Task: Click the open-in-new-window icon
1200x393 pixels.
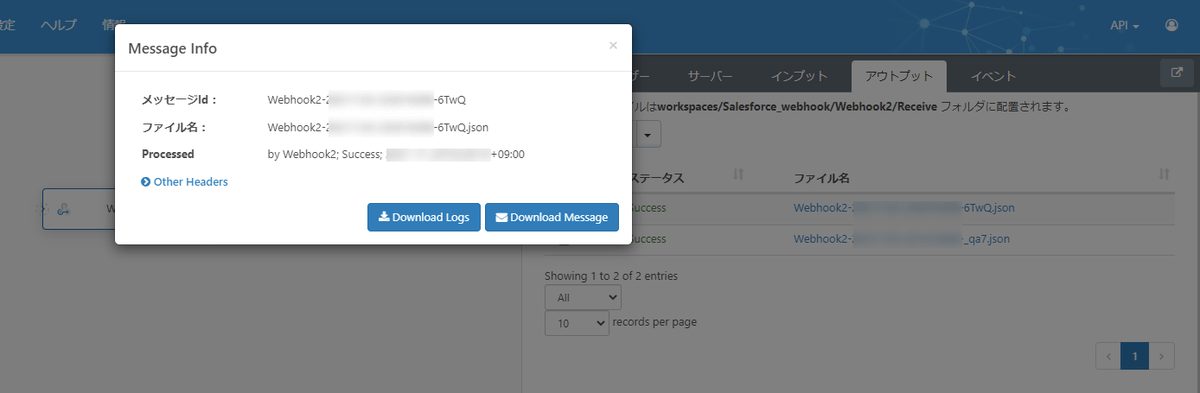Action: click(1177, 73)
